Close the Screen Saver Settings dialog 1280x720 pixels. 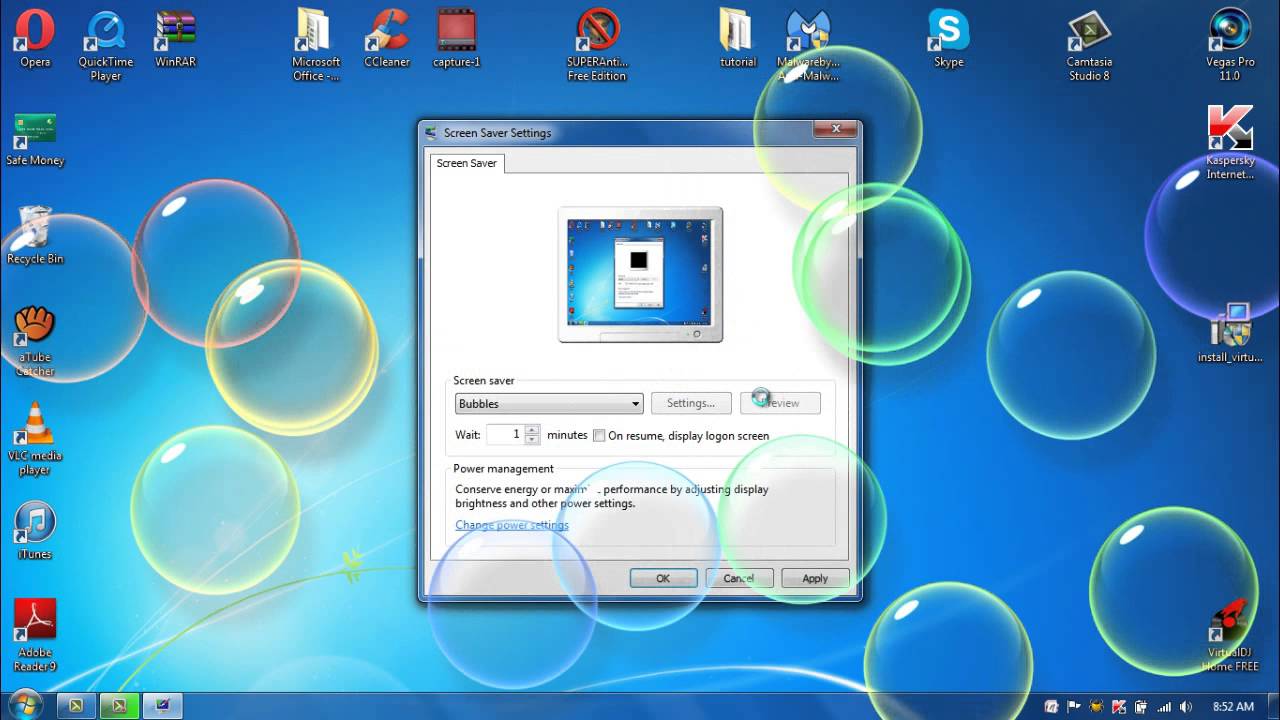tap(835, 129)
